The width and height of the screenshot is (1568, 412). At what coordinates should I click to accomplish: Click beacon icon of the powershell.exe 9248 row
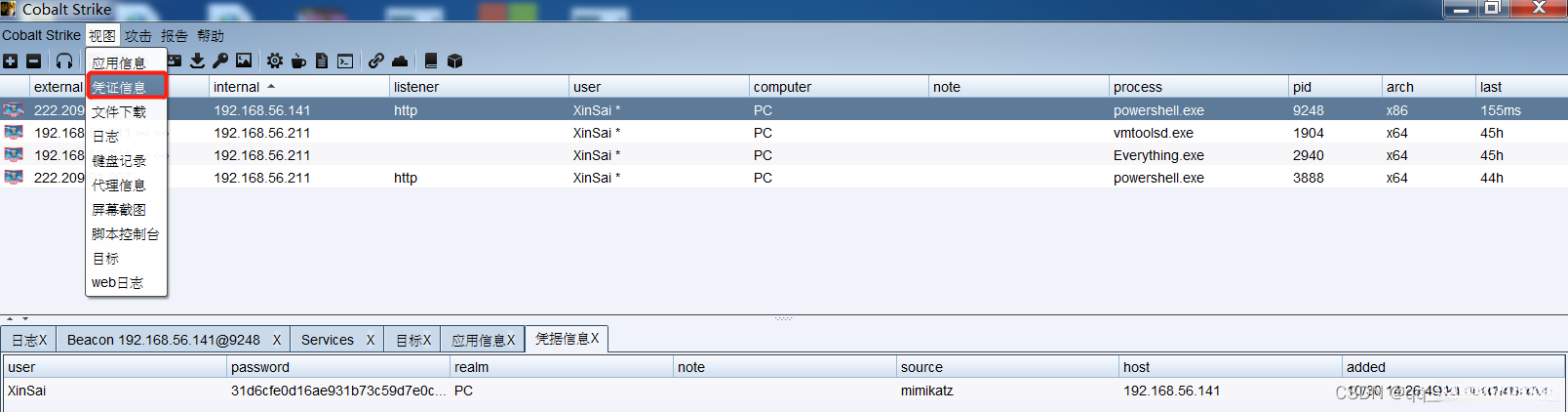14,110
